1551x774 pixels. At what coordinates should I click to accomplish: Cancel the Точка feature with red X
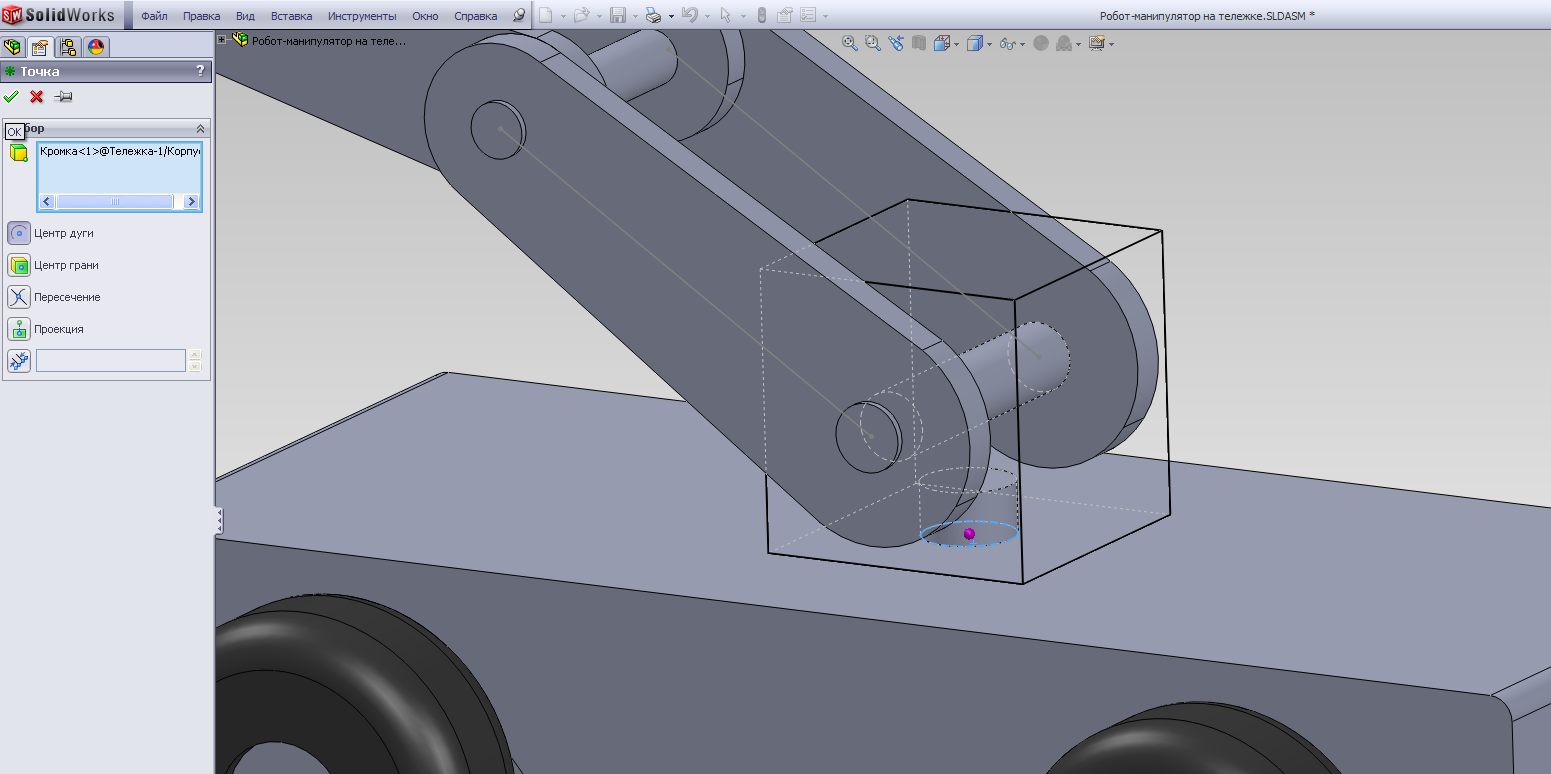(37, 97)
